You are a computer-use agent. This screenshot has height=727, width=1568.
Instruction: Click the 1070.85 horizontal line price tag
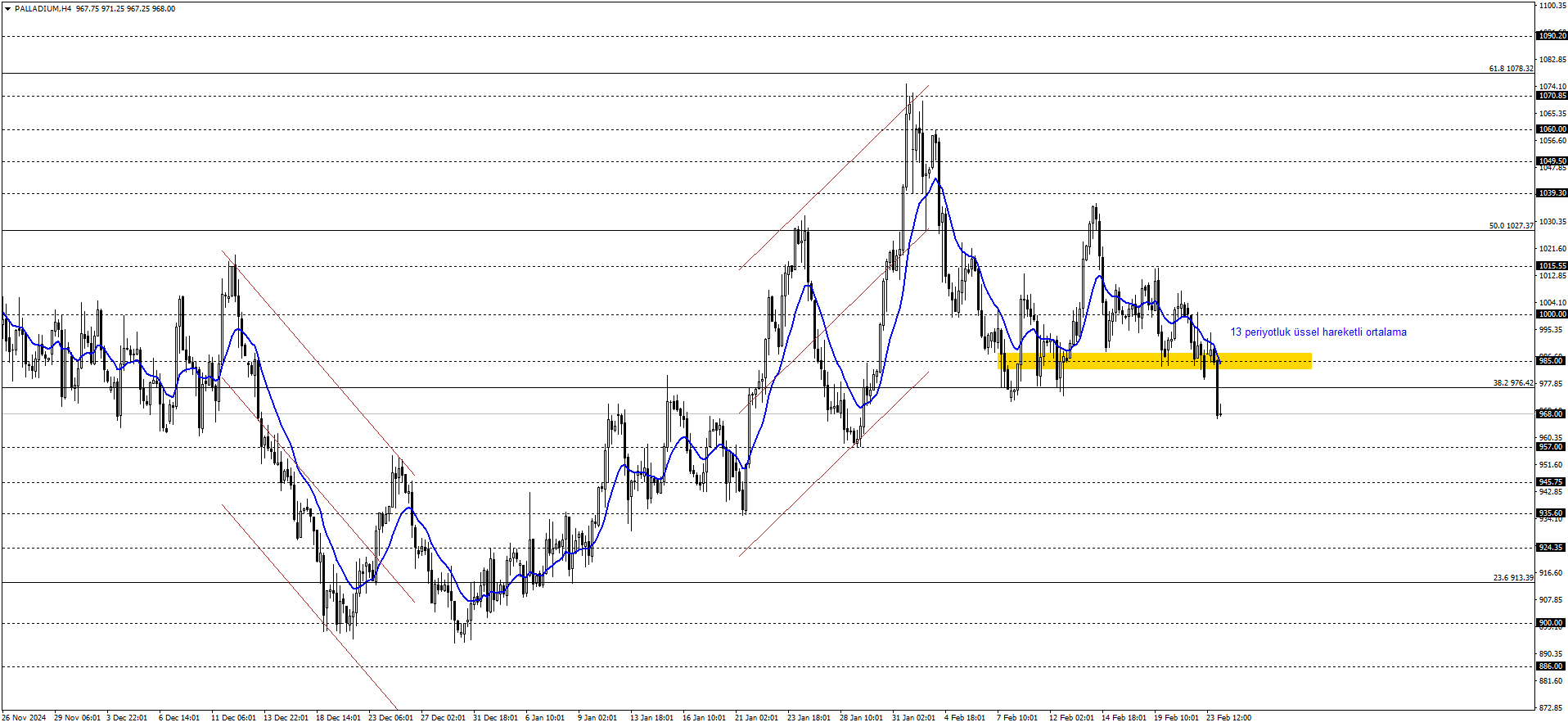click(1552, 96)
